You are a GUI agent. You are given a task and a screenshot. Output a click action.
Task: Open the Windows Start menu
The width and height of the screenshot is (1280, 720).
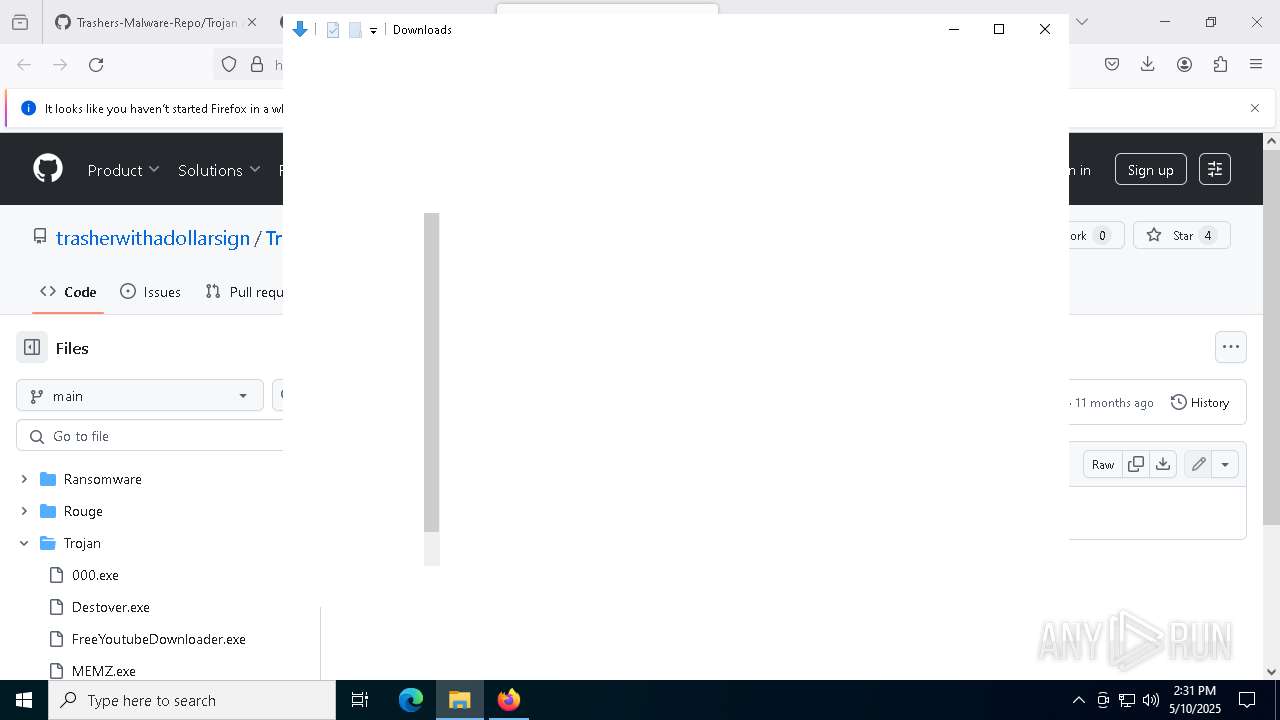[x=24, y=700]
